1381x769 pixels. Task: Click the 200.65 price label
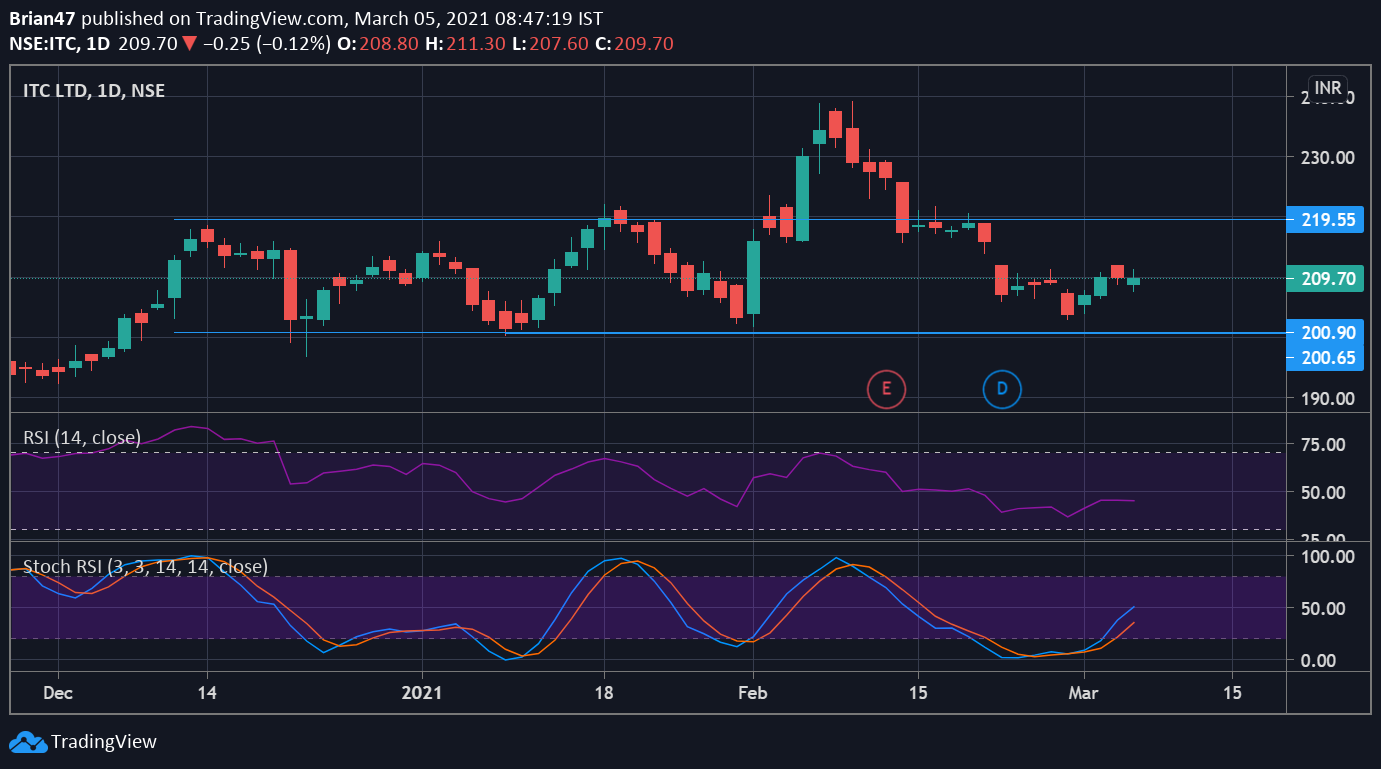point(1325,357)
